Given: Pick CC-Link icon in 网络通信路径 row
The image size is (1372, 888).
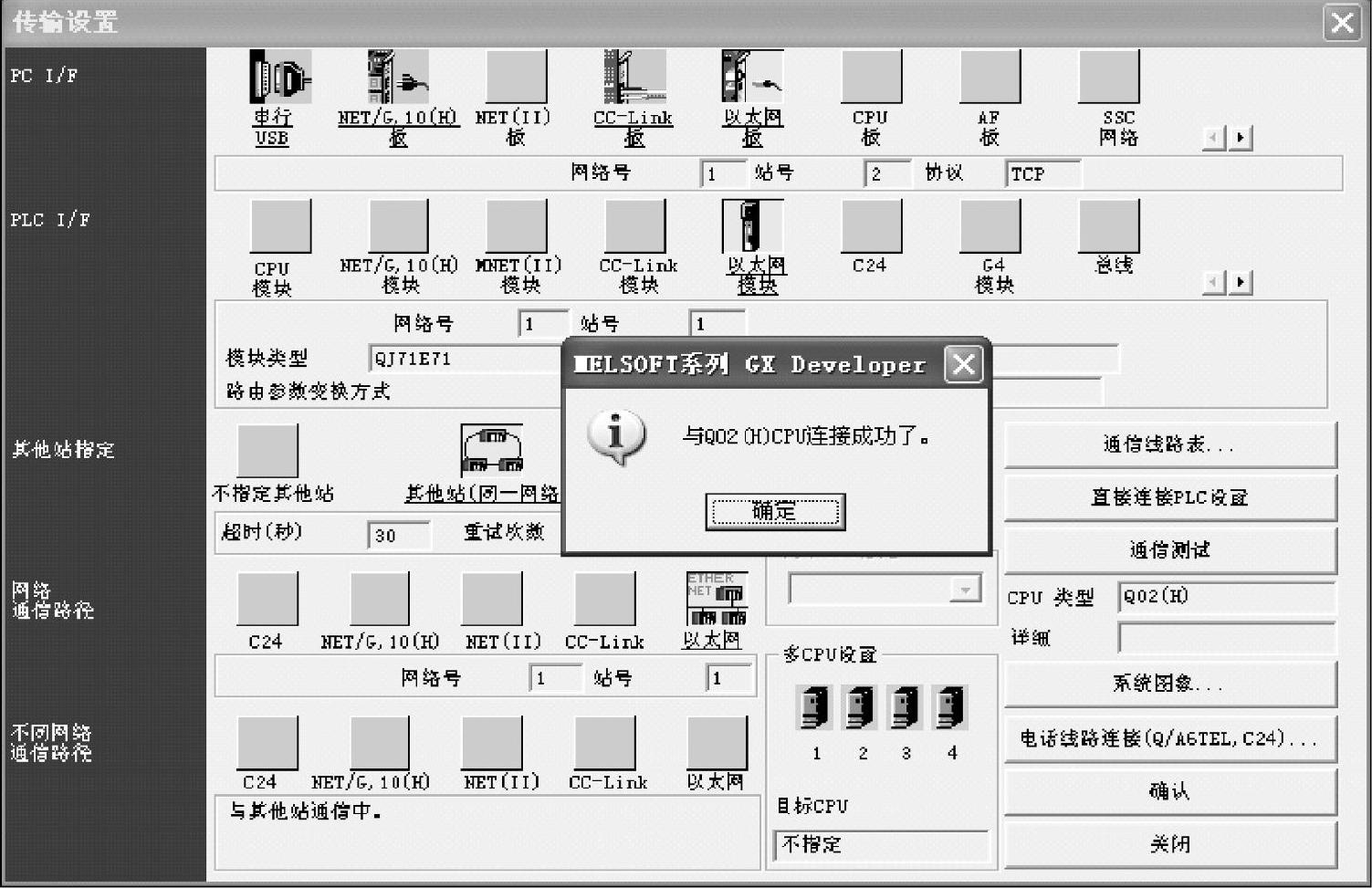Looking at the screenshot, I should coord(604,599).
